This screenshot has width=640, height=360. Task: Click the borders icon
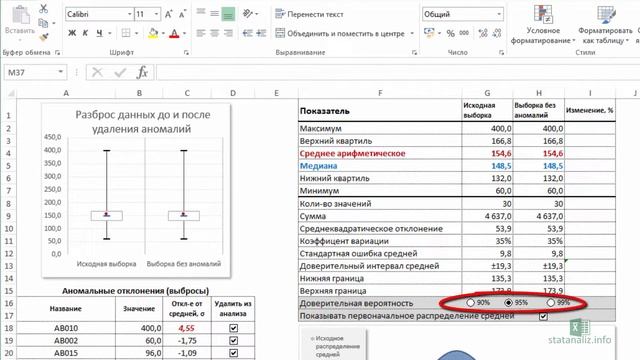click(126, 33)
